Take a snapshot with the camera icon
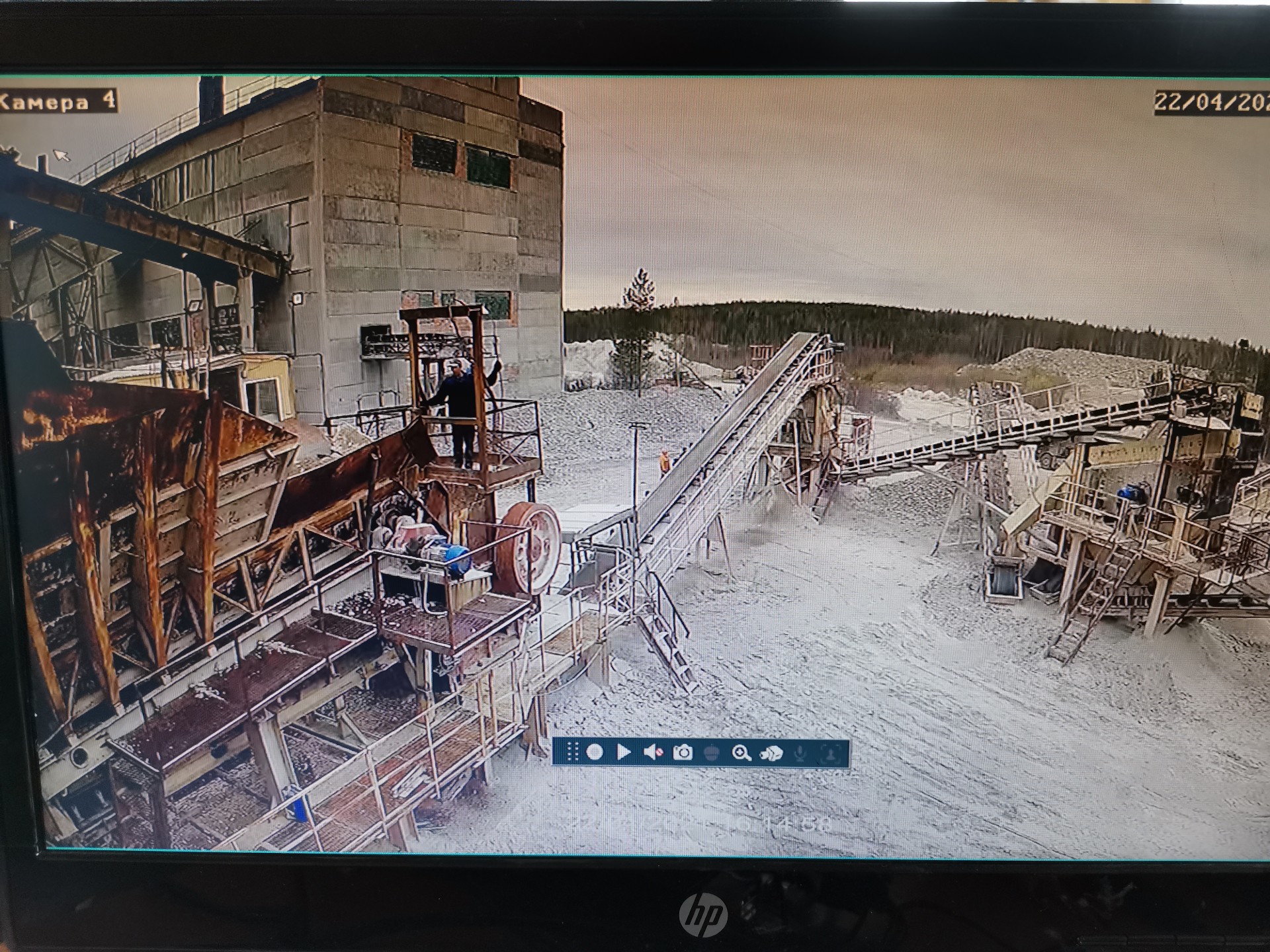The height and width of the screenshot is (952, 1270). click(x=683, y=752)
